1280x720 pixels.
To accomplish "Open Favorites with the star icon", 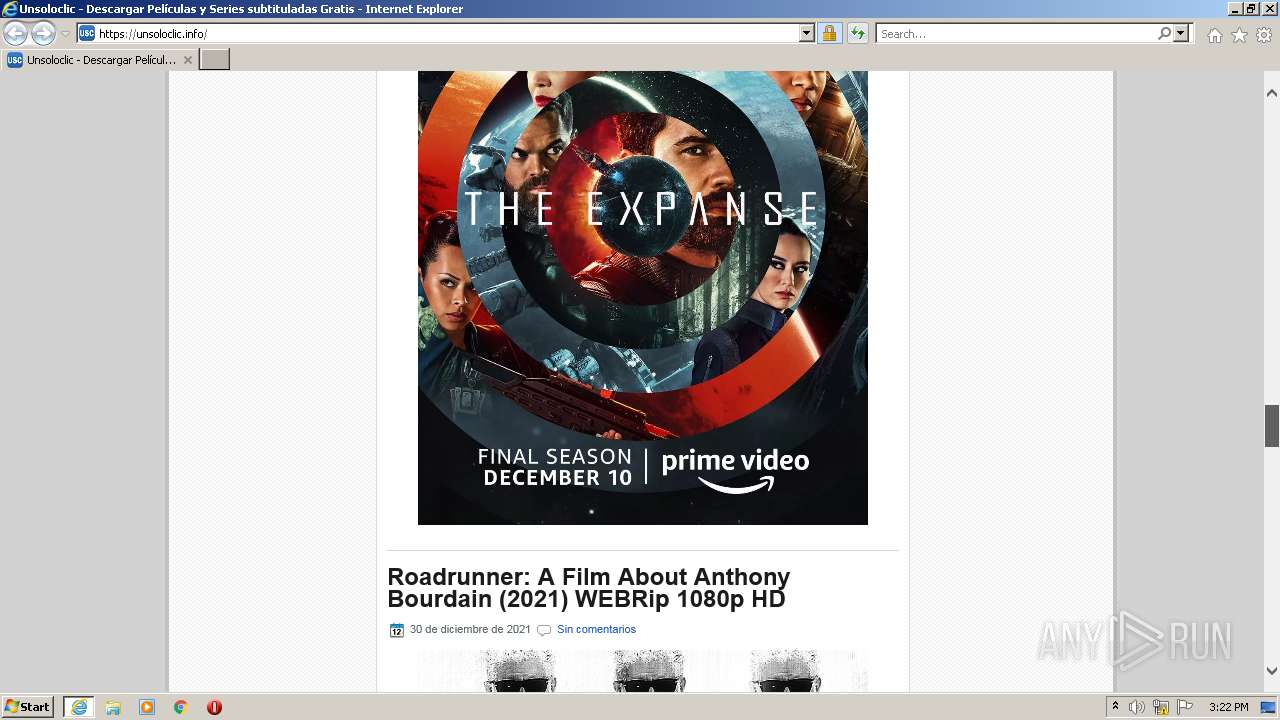I will click(x=1239, y=35).
